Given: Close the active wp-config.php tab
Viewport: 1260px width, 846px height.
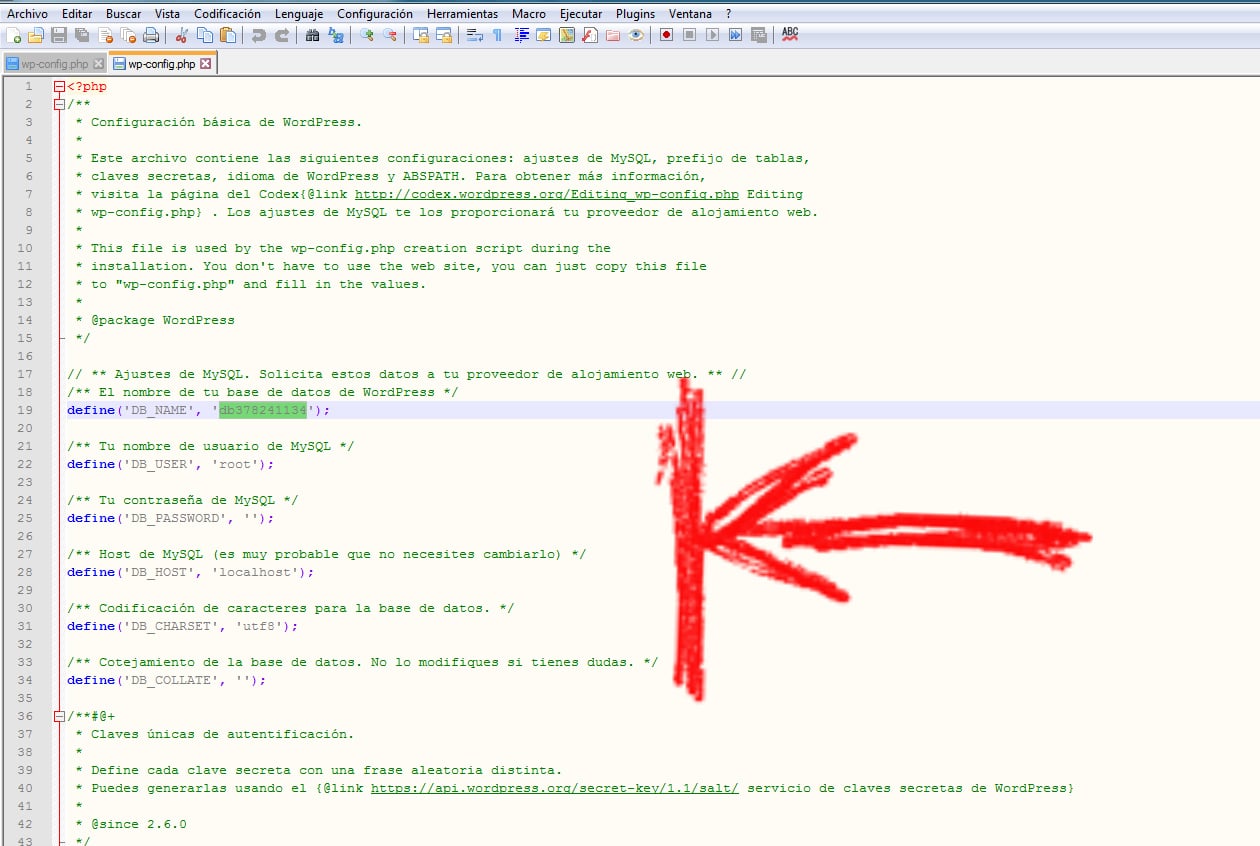Looking at the screenshot, I should 206,64.
